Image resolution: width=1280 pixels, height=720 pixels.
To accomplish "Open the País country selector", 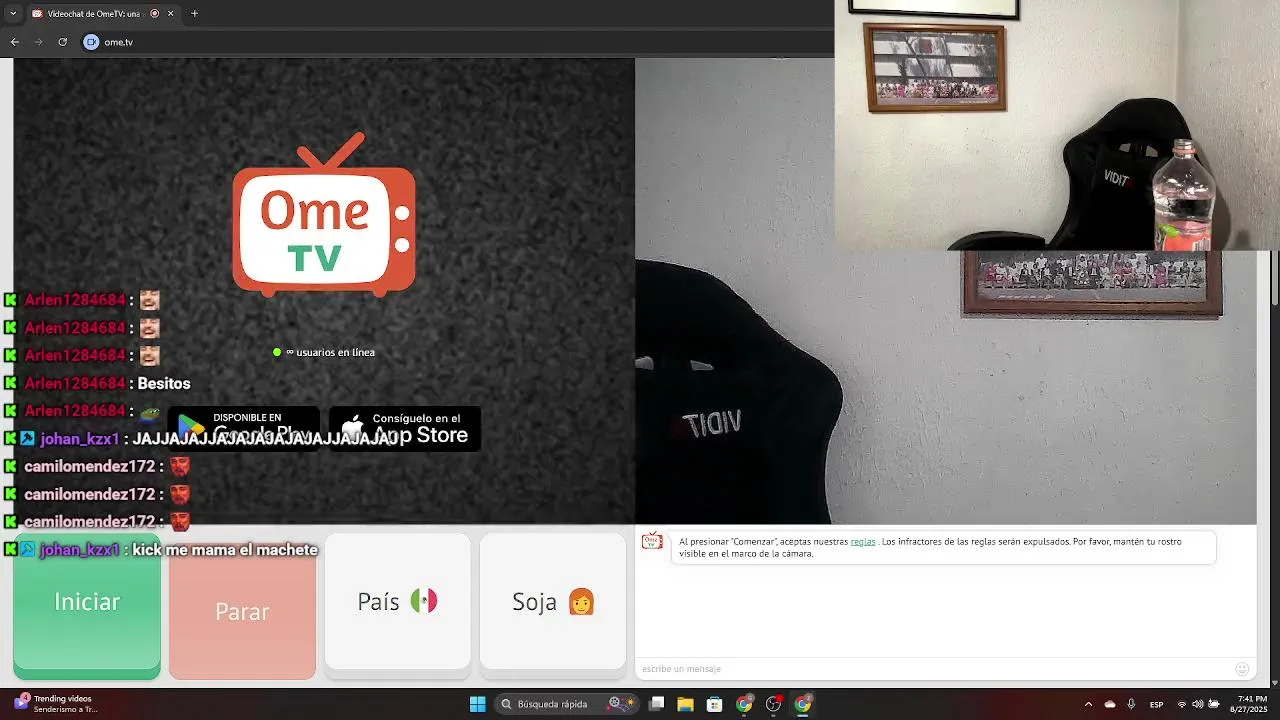I will (397, 601).
